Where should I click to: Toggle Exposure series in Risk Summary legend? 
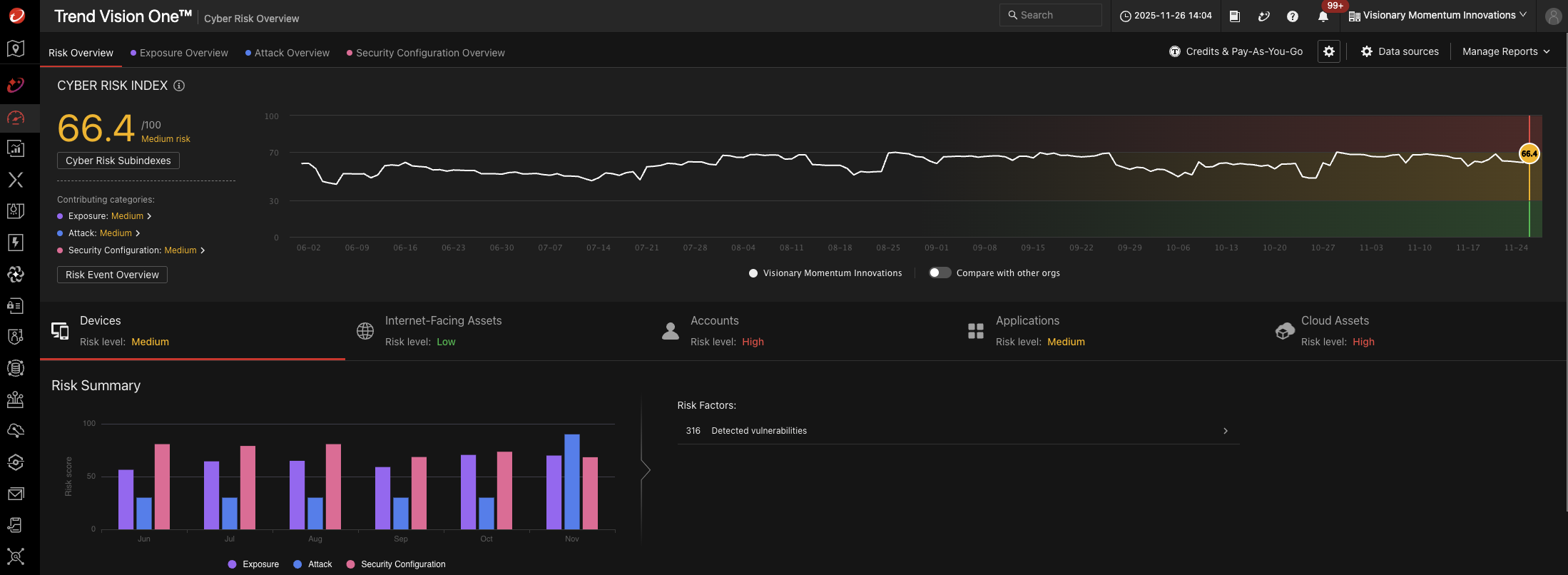(253, 564)
